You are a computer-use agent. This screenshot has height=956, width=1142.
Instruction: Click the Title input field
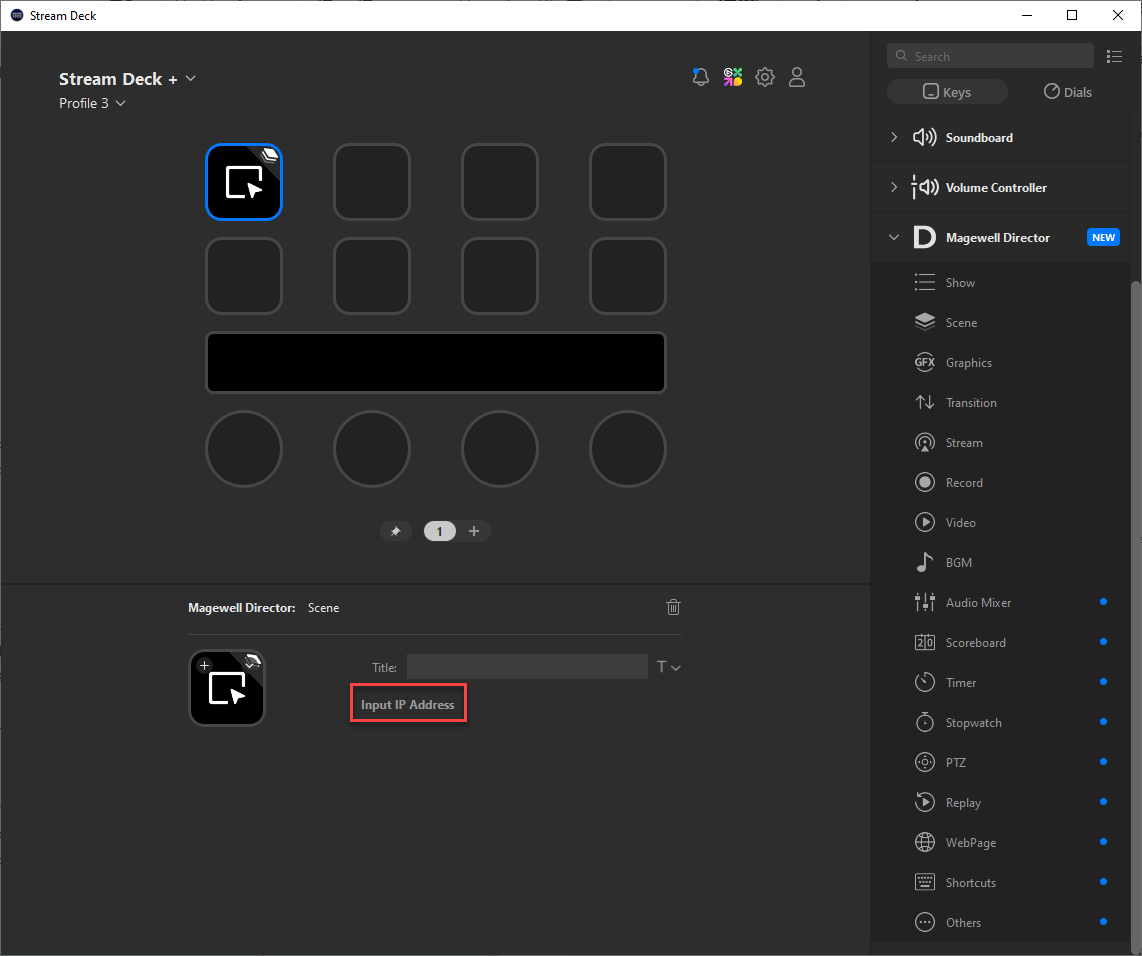(x=527, y=667)
